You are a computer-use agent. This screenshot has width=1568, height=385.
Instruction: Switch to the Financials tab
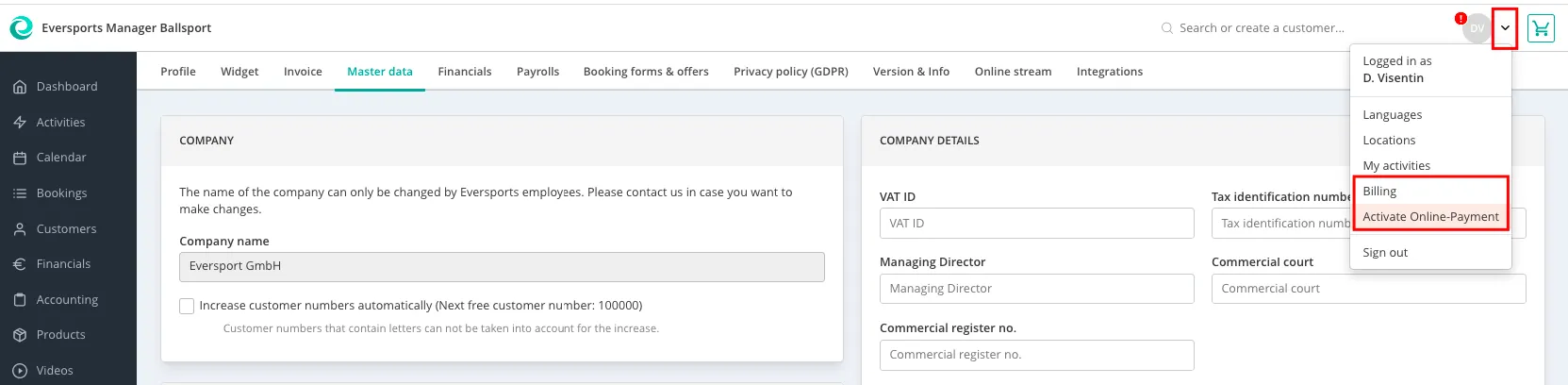click(x=464, y=72)
